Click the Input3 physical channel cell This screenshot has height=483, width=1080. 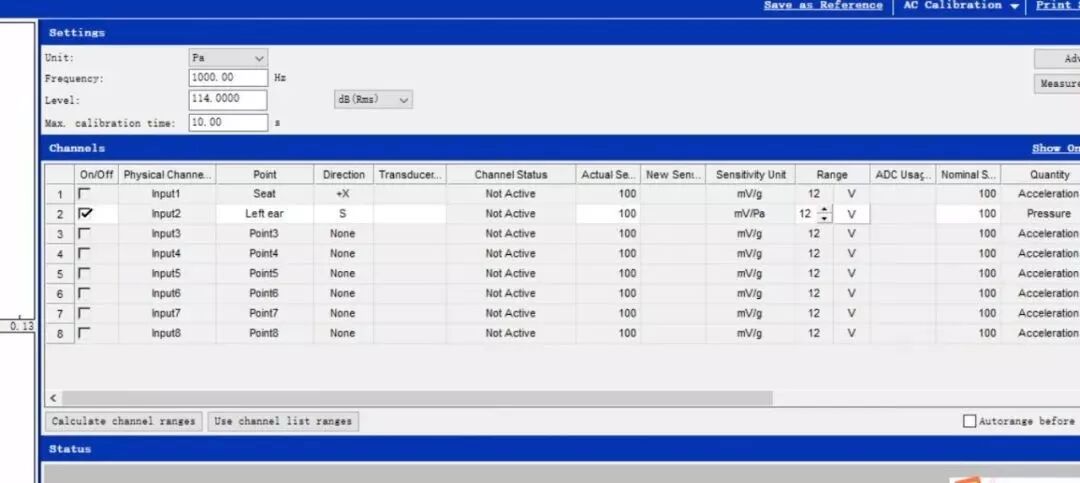[x=167, y=234]
